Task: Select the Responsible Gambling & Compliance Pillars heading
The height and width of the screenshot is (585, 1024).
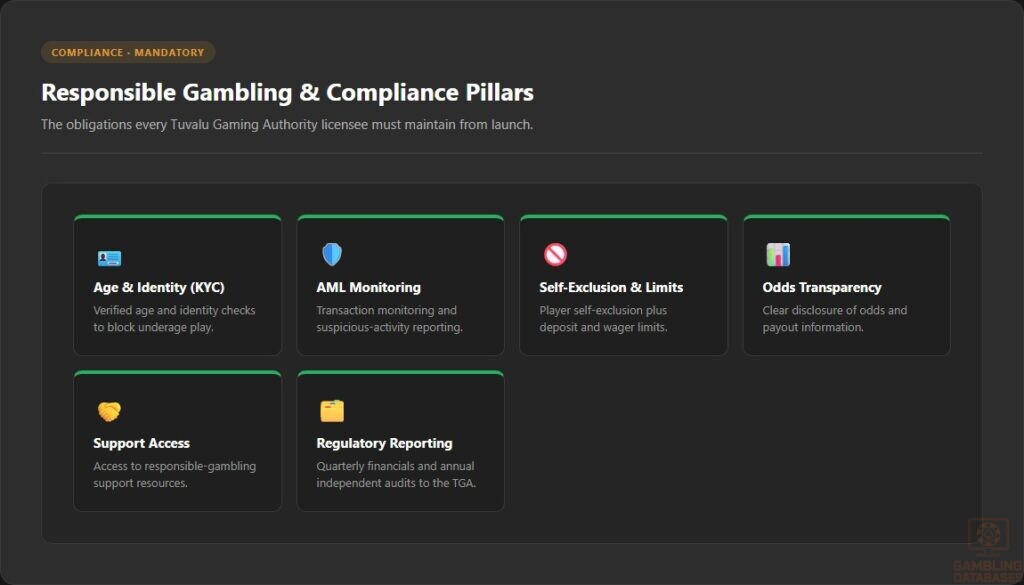Action: tap(287, 93)
